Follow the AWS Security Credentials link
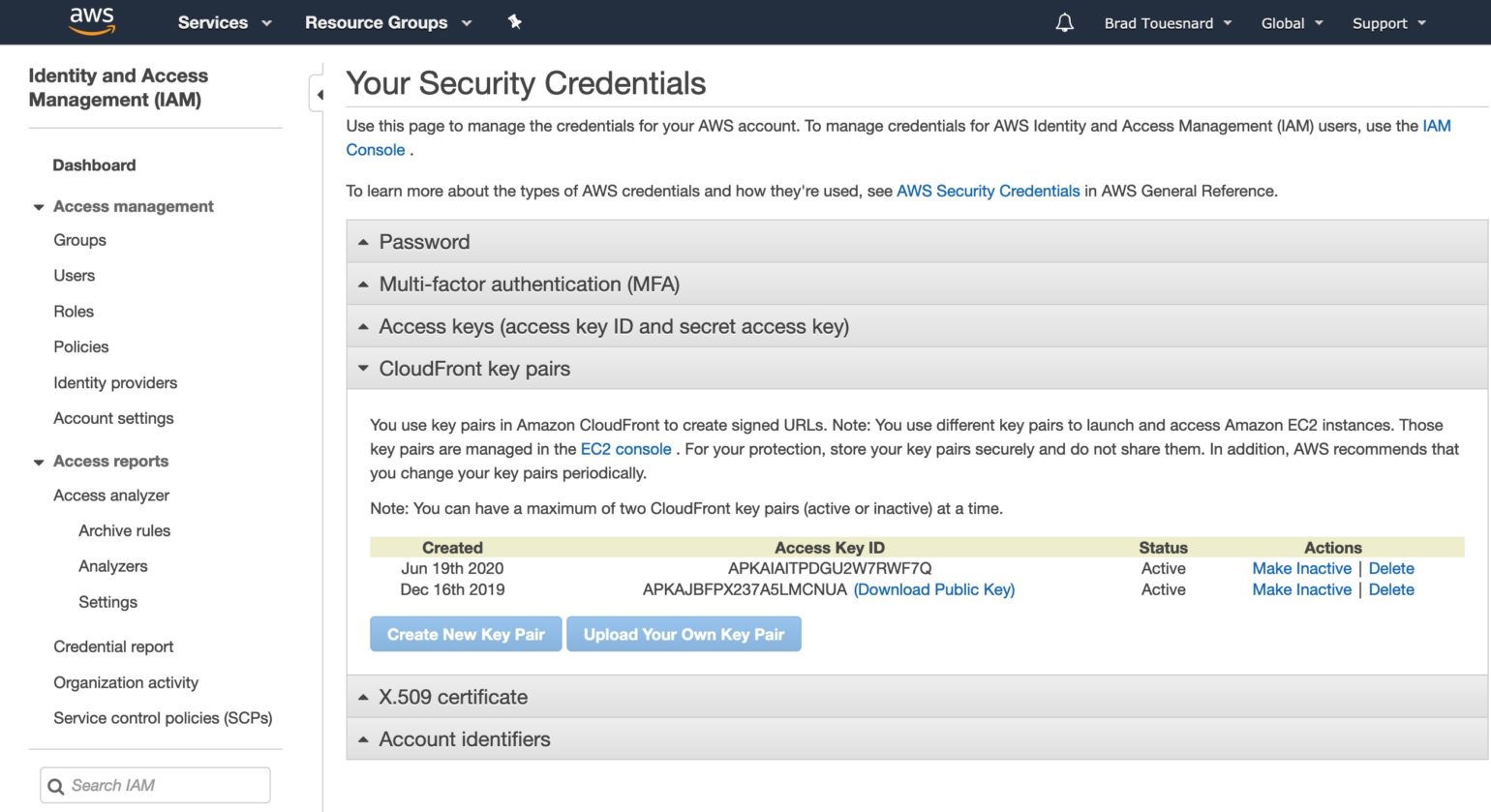Screen dimensions: 1491x812 tap(988, 191)
